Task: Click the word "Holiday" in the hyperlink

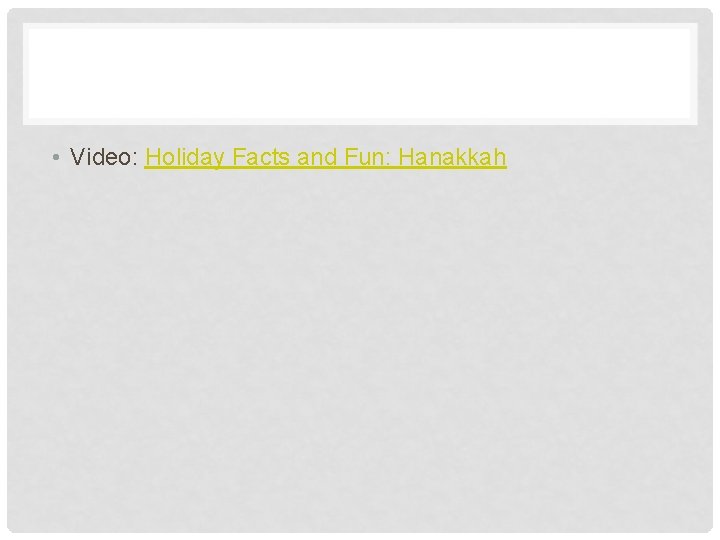Action: 185,158
